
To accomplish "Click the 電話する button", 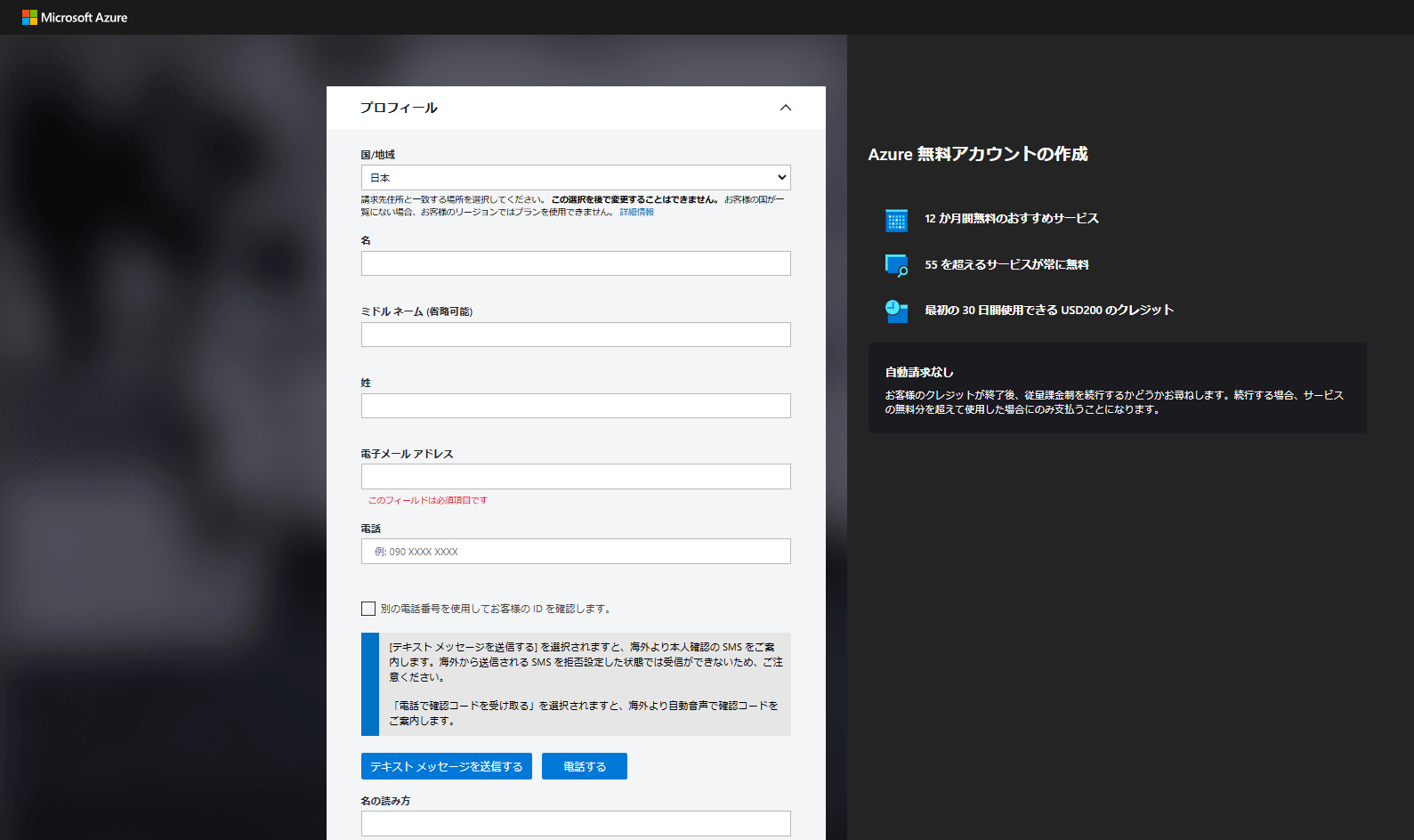I will 585,766.
